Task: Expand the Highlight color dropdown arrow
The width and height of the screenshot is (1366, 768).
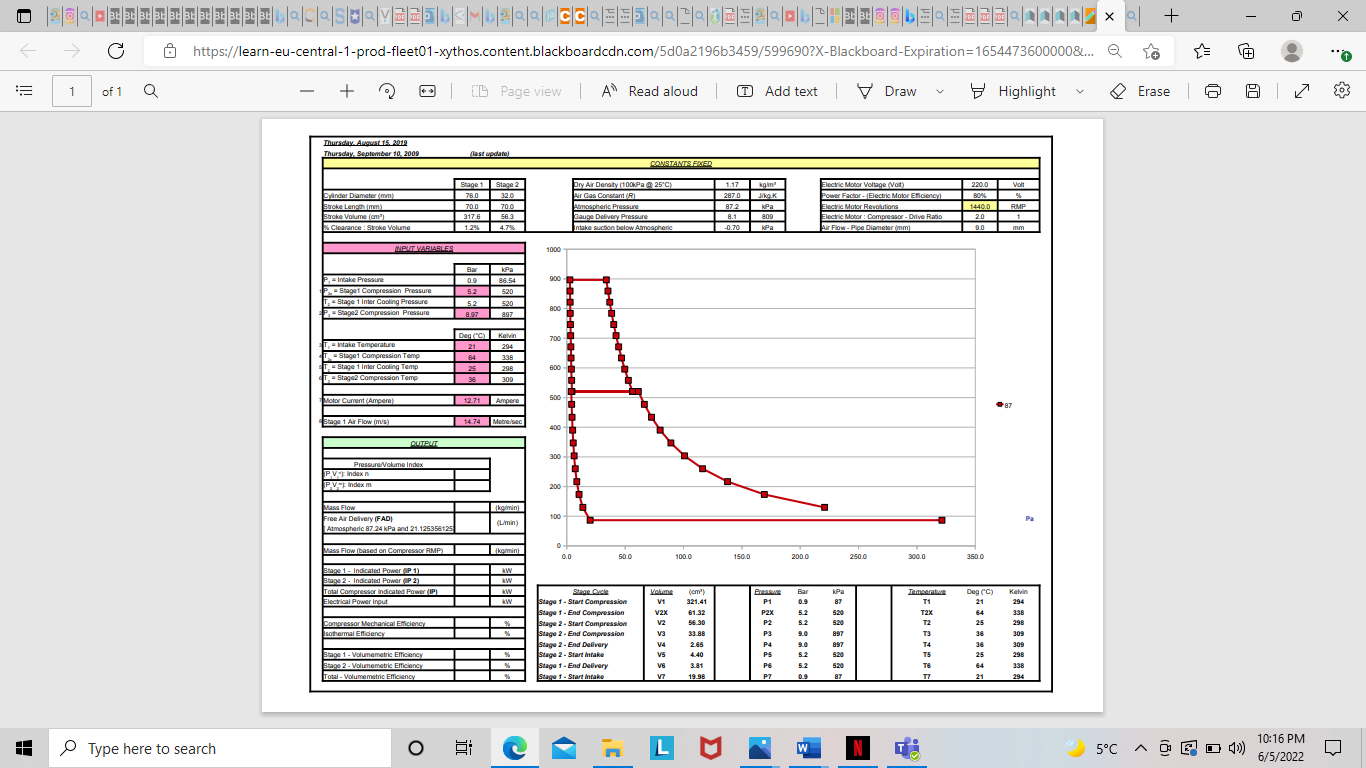Action: (x=1080, y=91)
